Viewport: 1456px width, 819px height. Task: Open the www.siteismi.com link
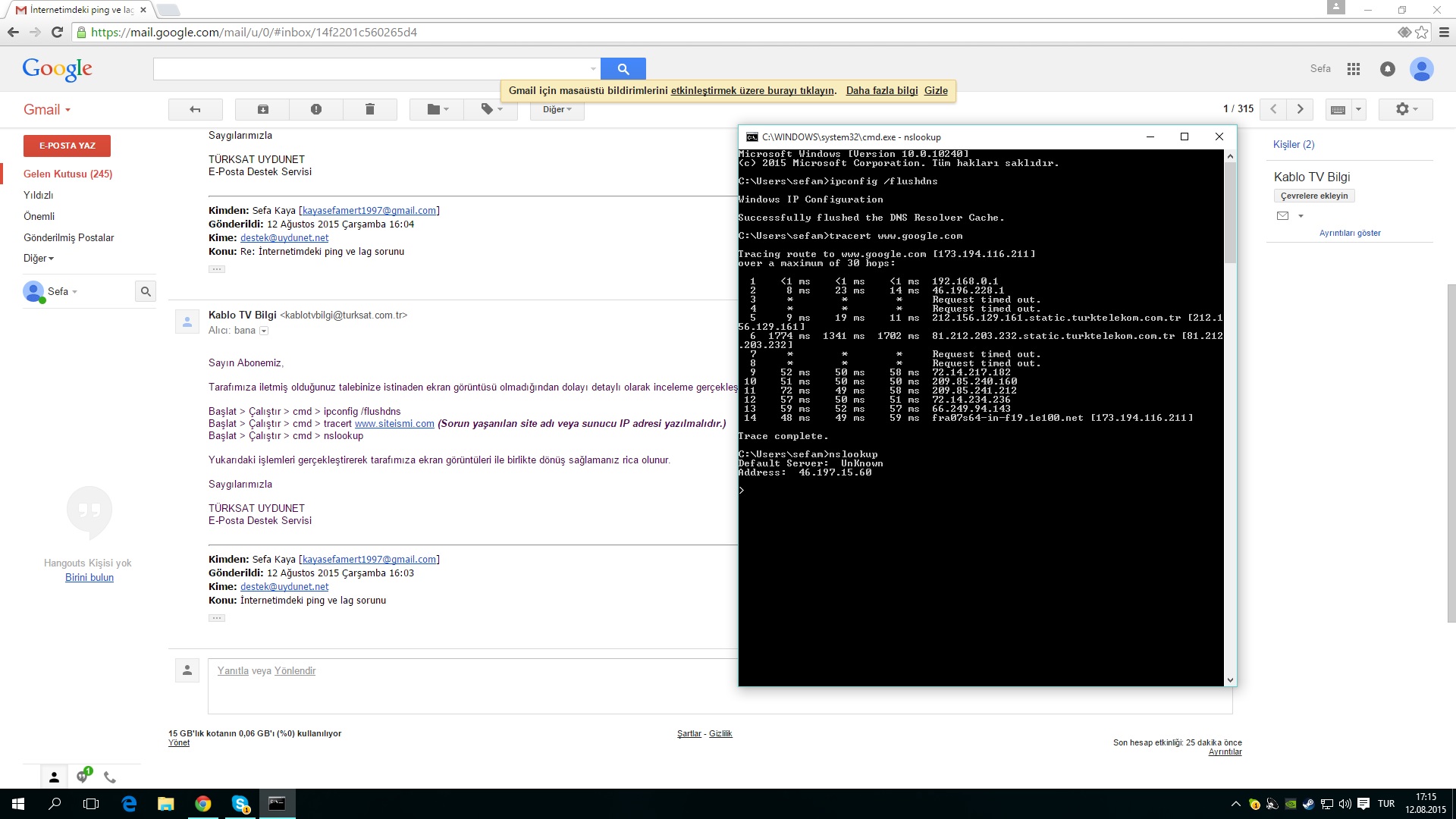point(394,424)
